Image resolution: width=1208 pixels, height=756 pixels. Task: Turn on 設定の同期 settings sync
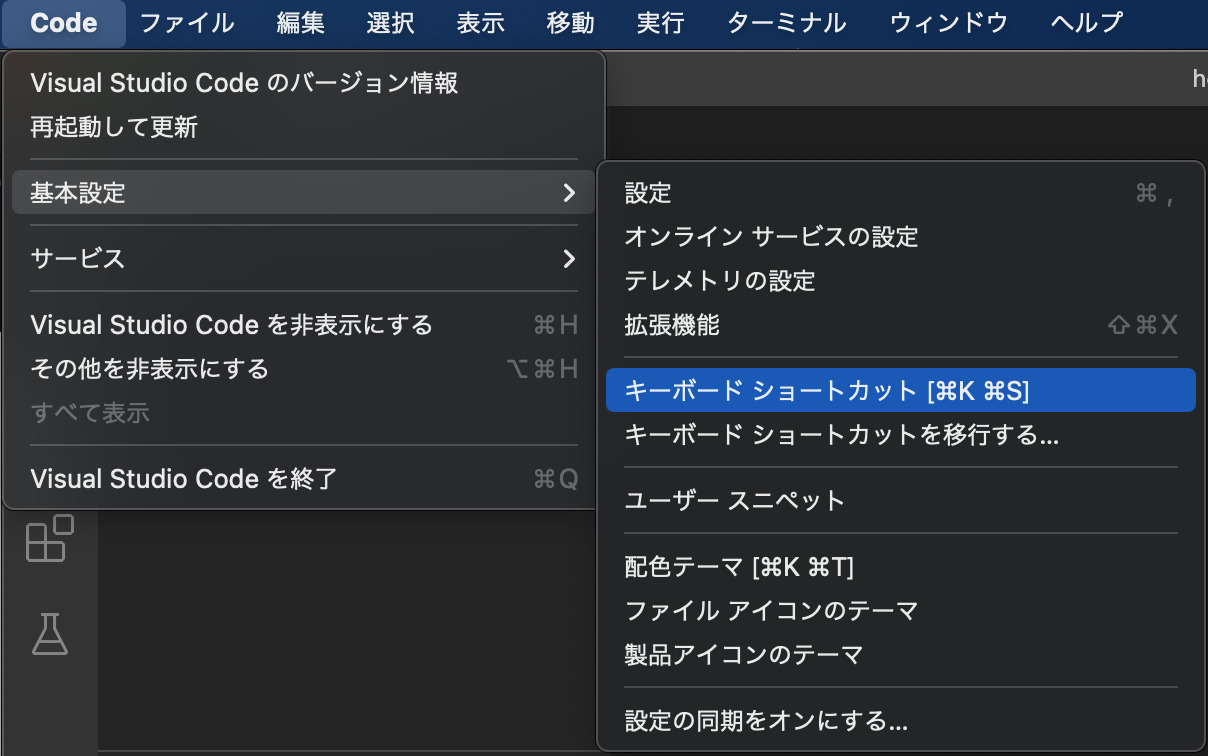[x=766, y=721]
